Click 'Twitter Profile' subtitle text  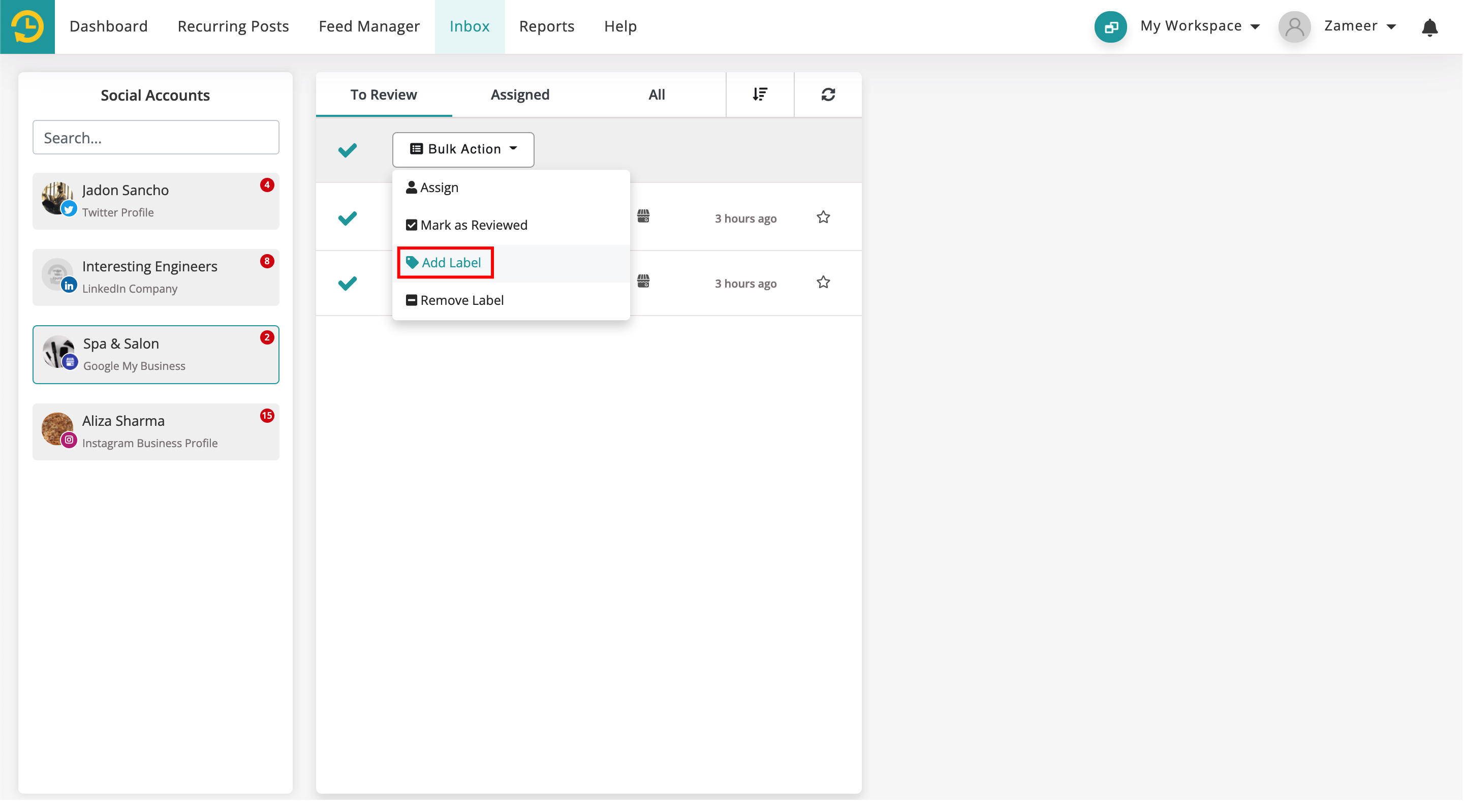[x=118, y=212]
